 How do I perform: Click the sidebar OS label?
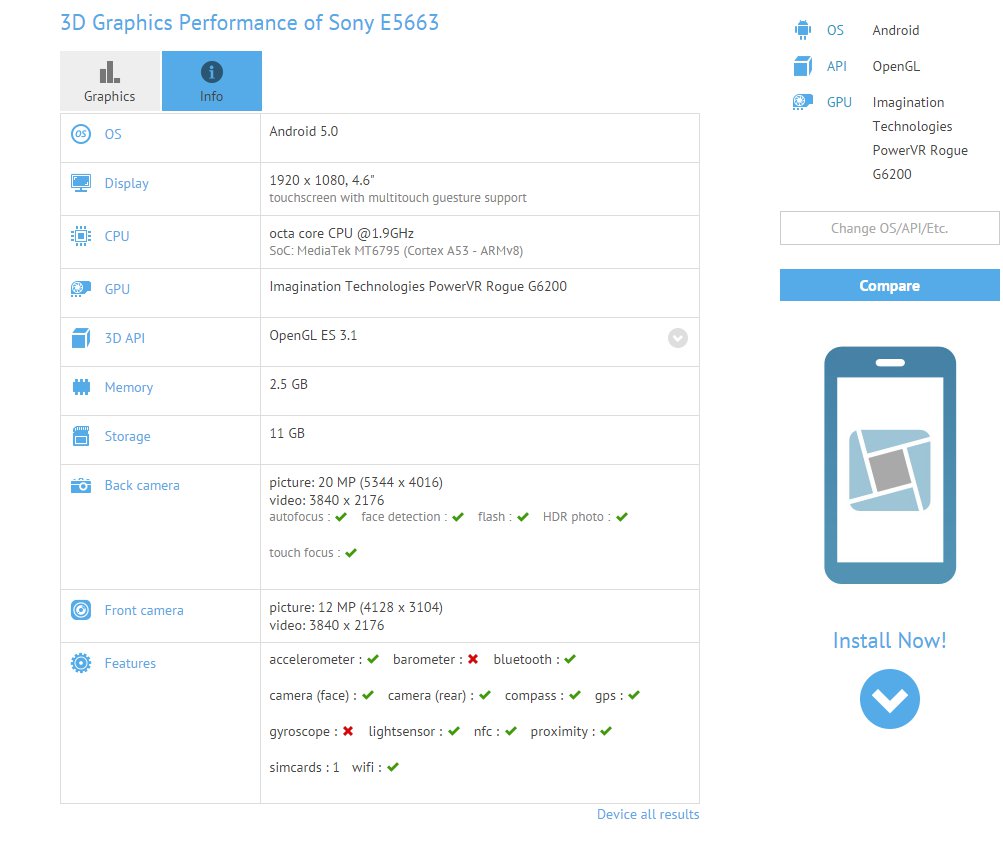click(x=835, y=30)
